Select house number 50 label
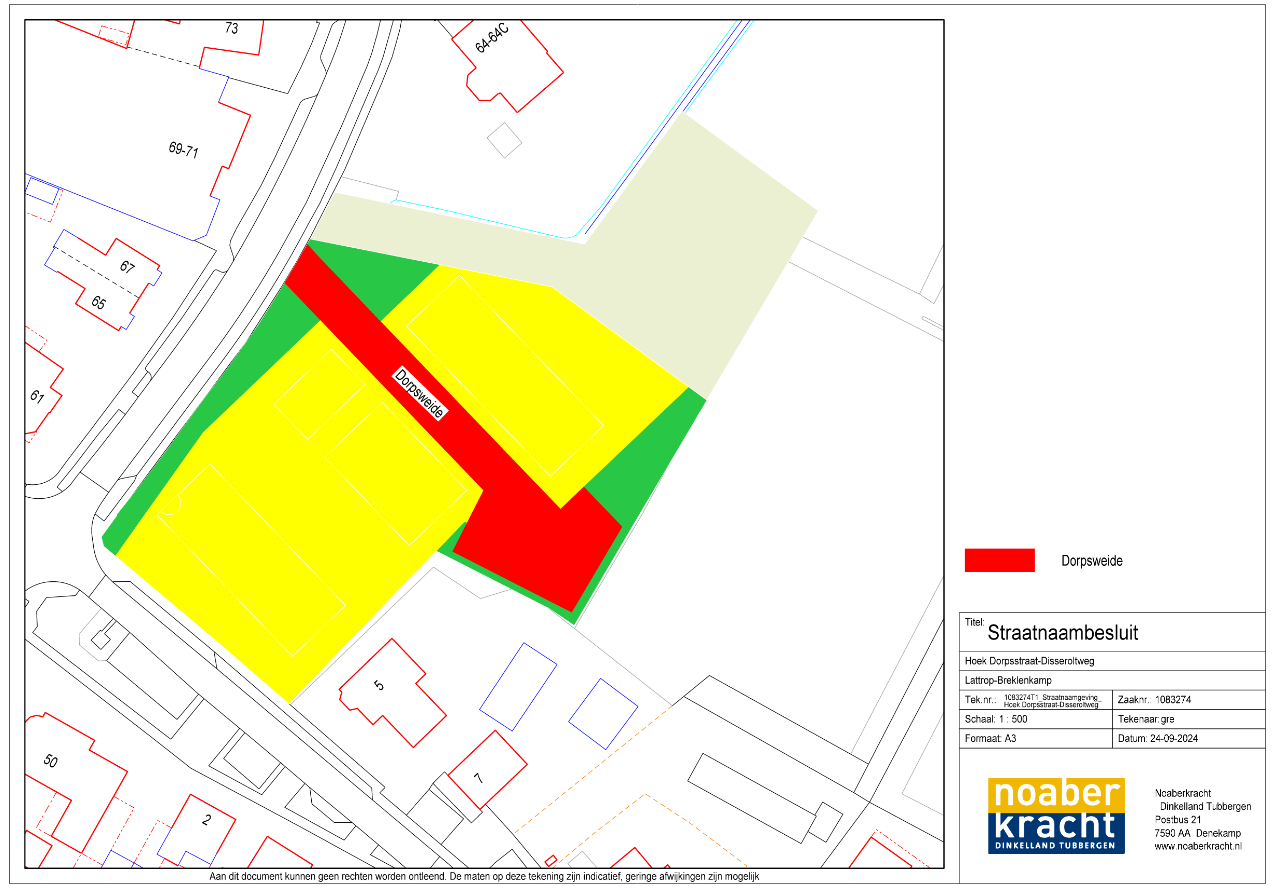Image resolution: width=1272 pixels, height=886 pixels. coord(51,761)
